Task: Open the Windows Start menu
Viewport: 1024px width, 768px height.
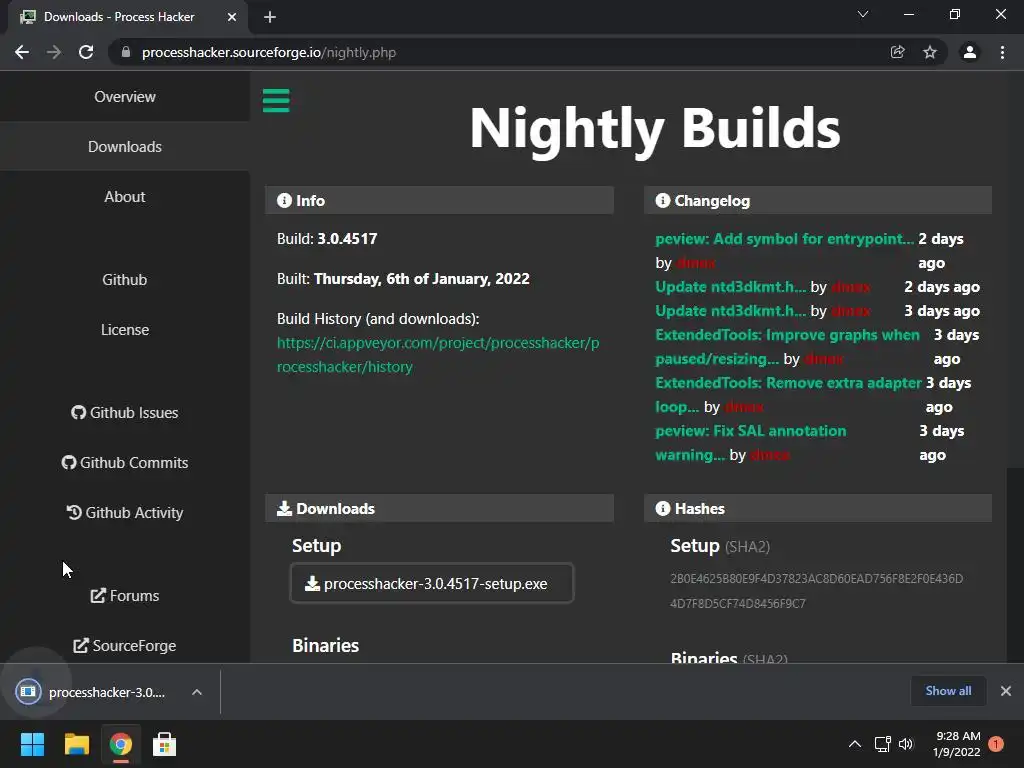Action: click(x=32, y=744)
